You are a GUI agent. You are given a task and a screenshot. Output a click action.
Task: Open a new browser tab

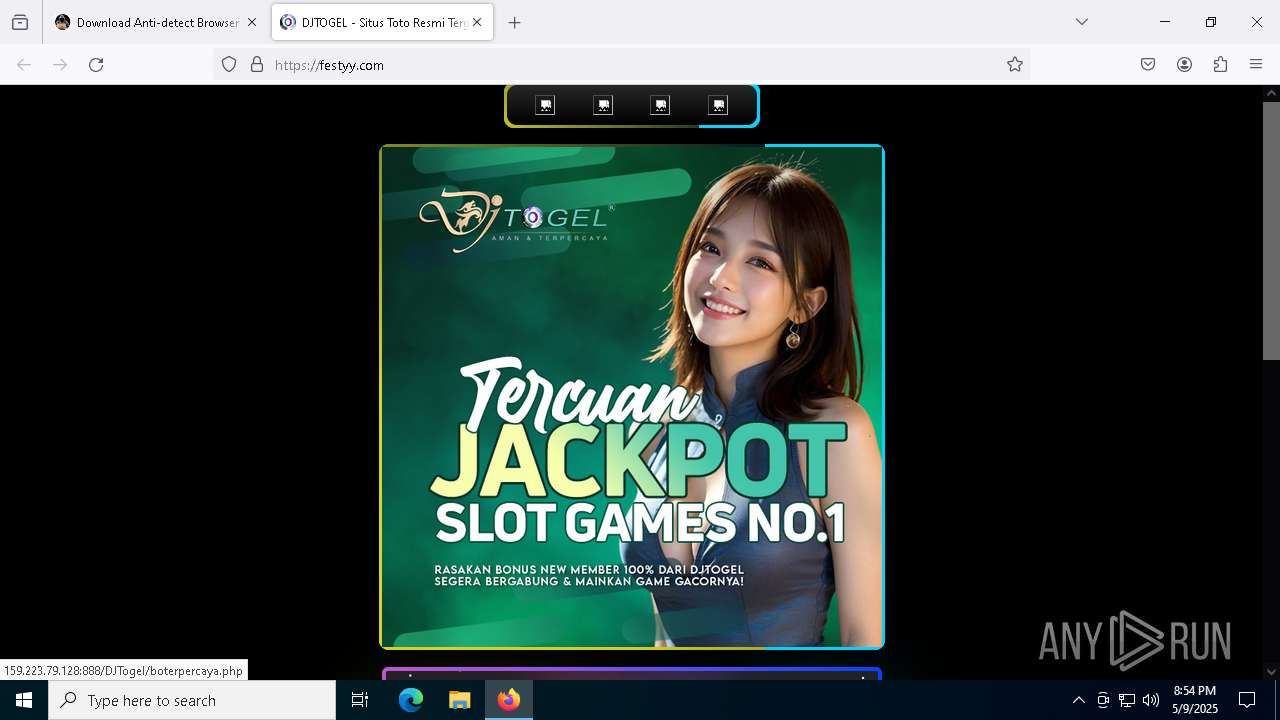coord(515,22)
